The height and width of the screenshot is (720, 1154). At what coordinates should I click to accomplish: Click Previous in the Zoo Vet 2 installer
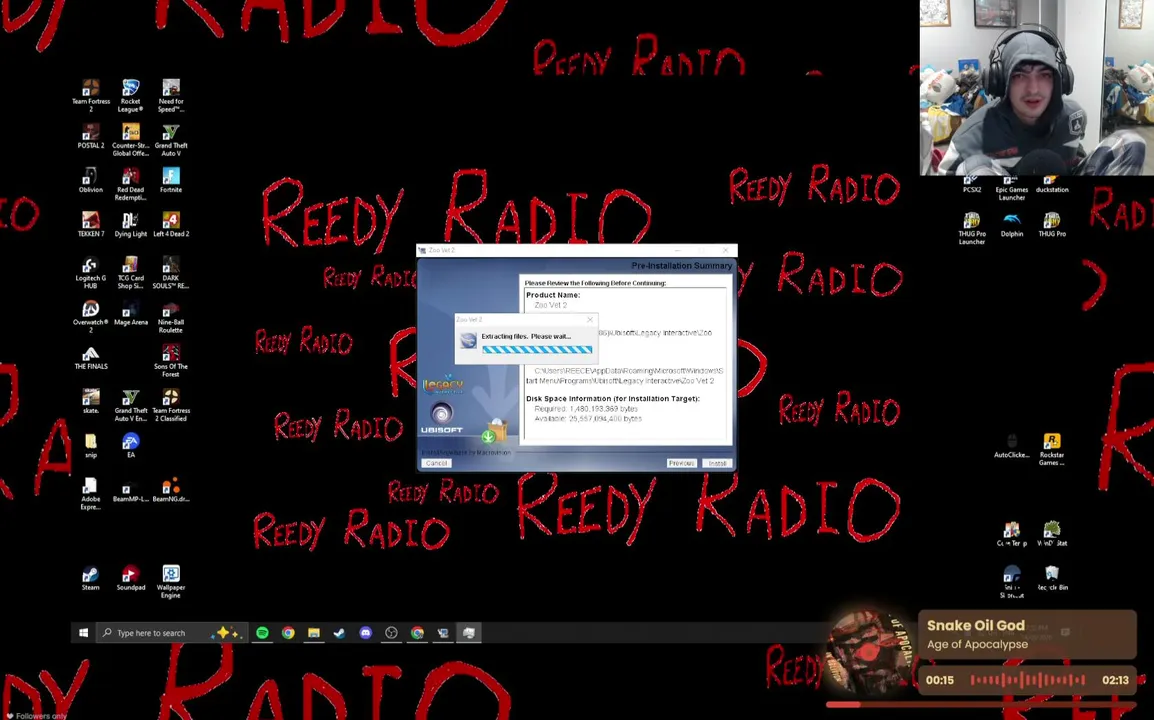tap(682, 463)
